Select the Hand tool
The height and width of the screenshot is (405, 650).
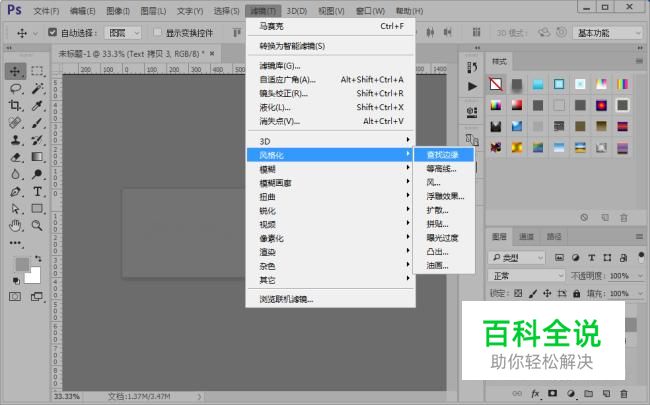tap(15, 226)
